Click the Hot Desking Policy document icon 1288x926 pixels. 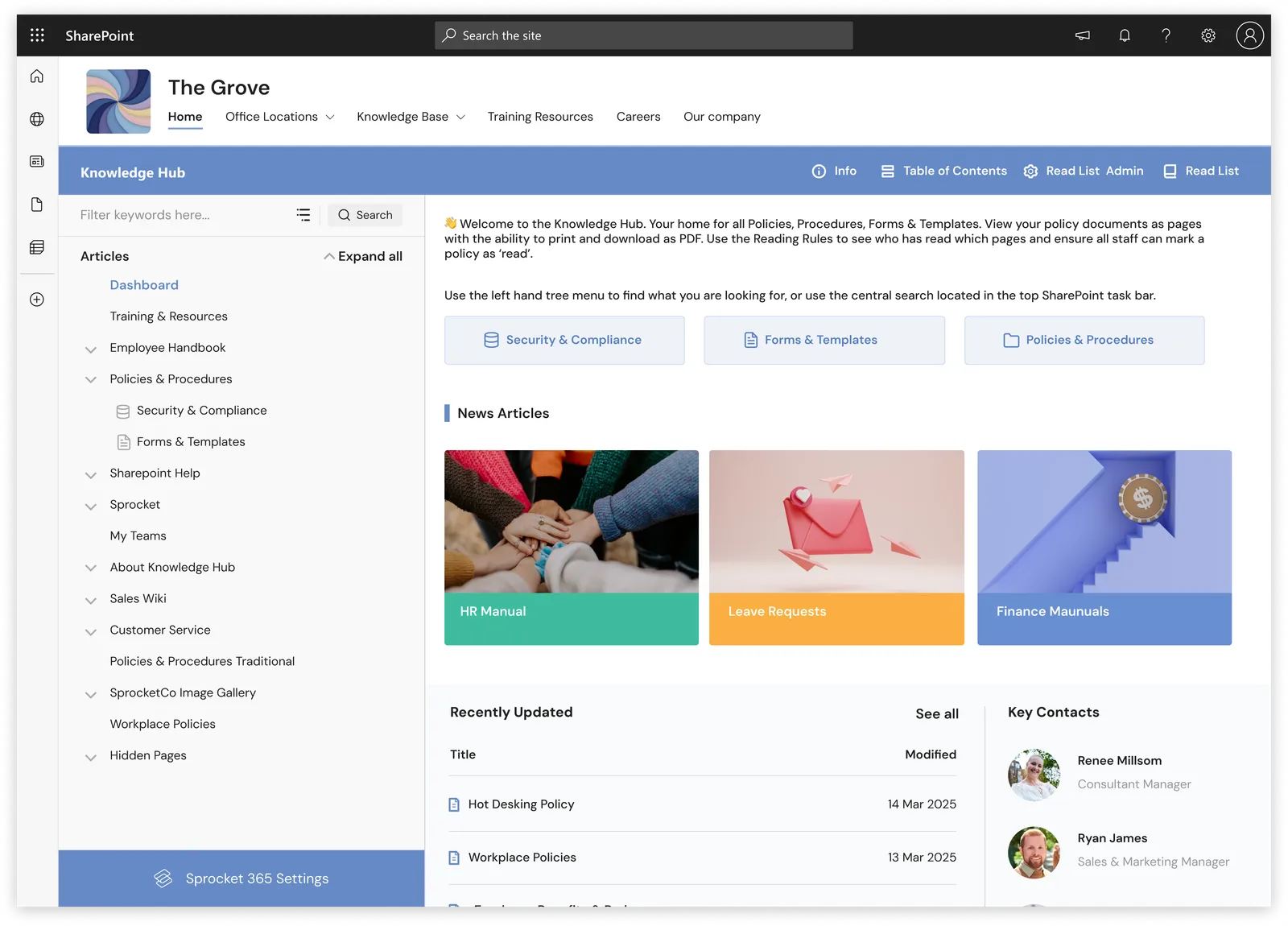(454, 804)
